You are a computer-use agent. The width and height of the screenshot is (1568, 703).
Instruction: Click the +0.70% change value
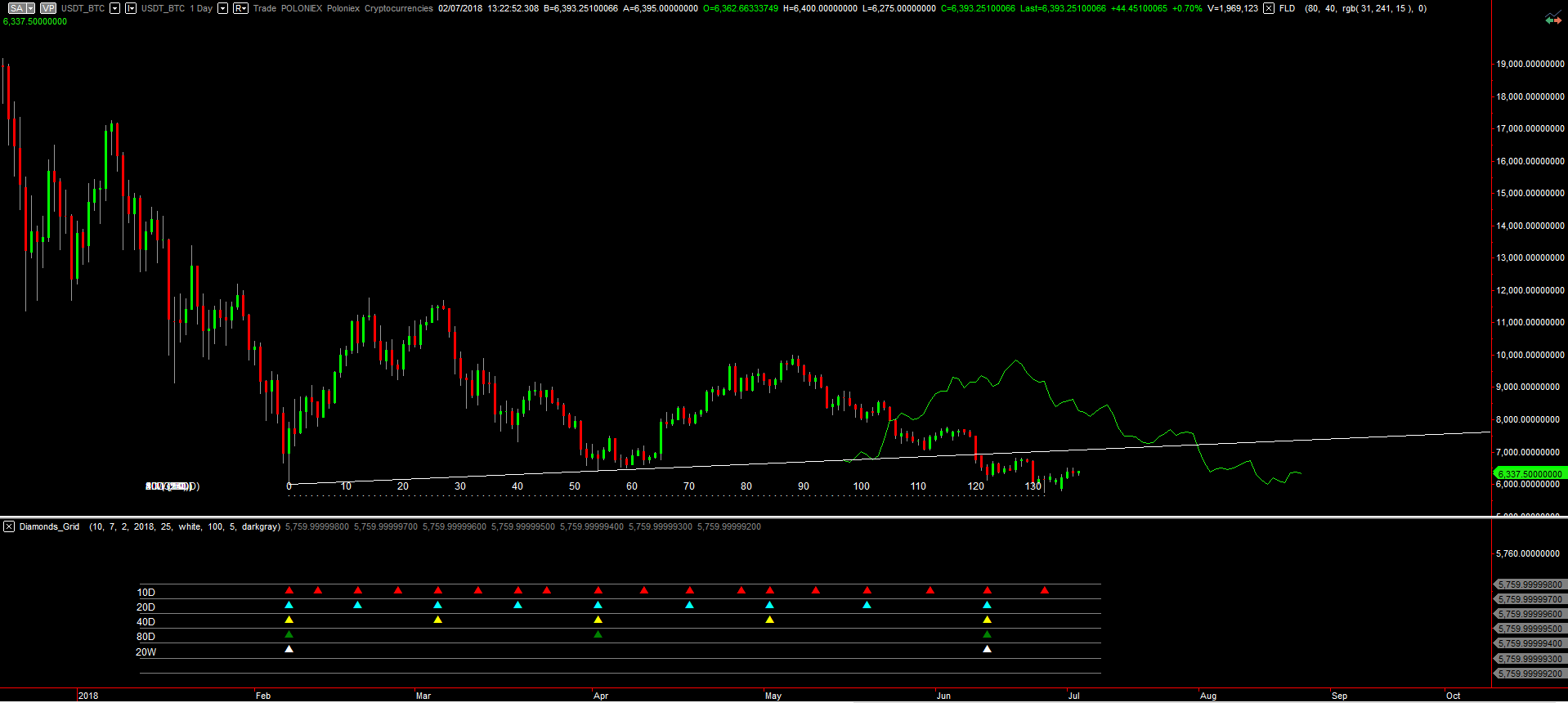click(x=1187, y=8)
